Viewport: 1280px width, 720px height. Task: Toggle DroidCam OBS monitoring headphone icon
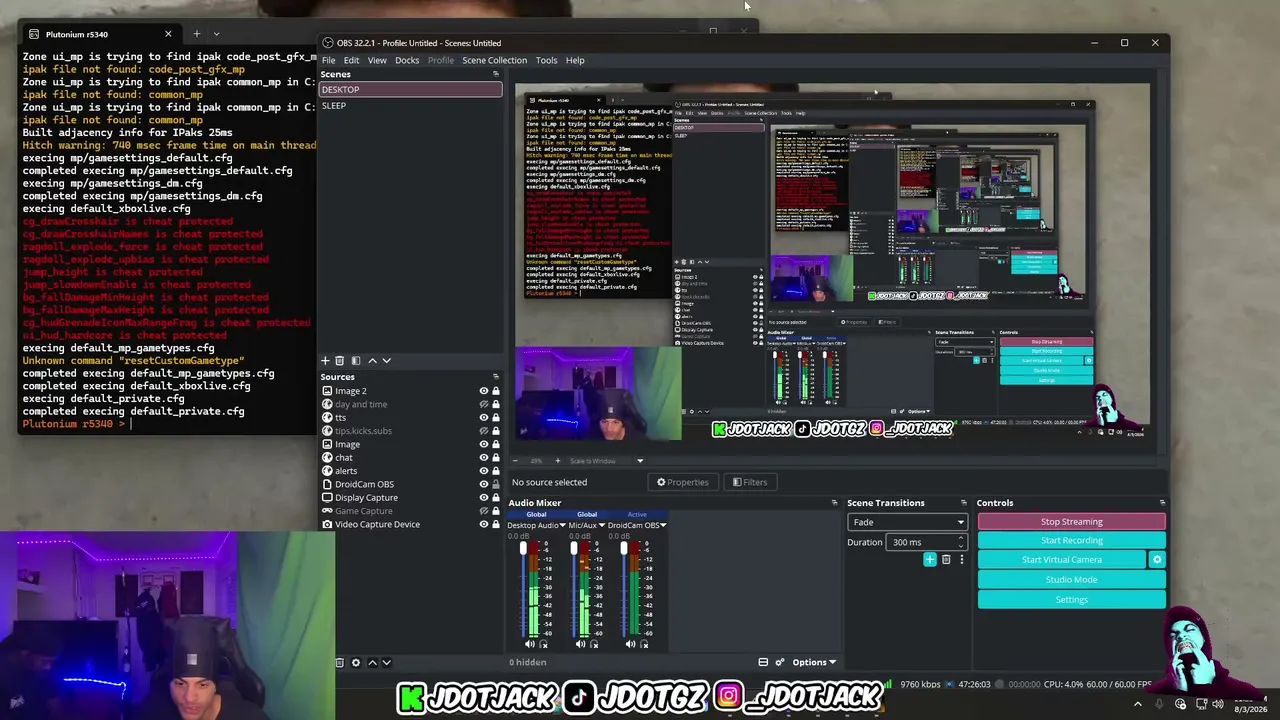(644, 644)
